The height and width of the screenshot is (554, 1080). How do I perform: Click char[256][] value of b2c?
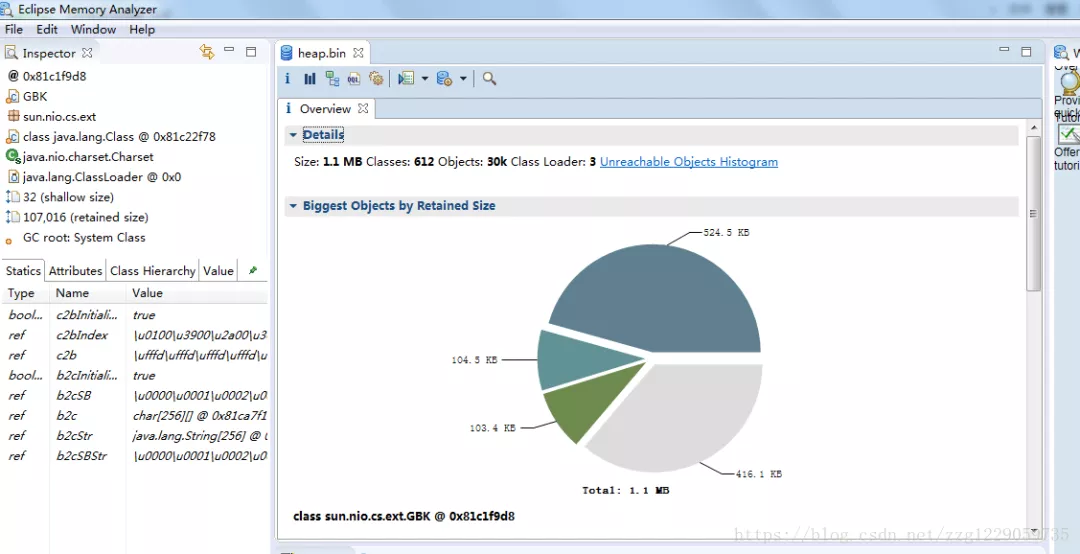tap(200, 416)
